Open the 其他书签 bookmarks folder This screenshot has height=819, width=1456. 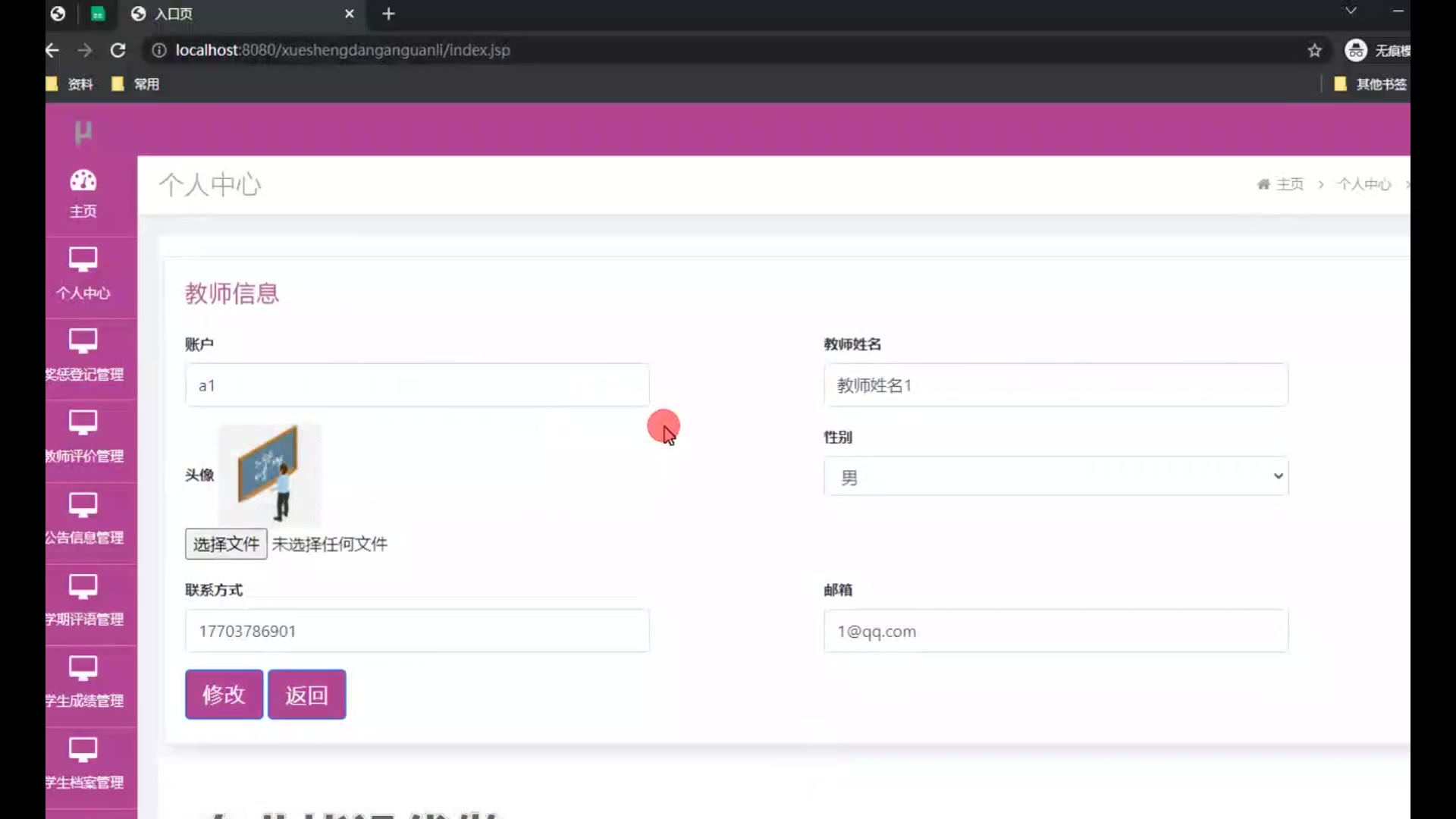click(1371, 84)
